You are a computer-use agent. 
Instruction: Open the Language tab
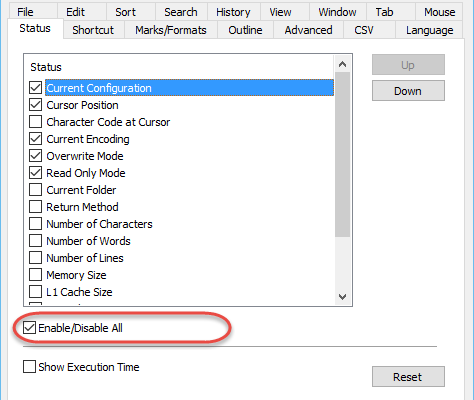tap(429, 30)
